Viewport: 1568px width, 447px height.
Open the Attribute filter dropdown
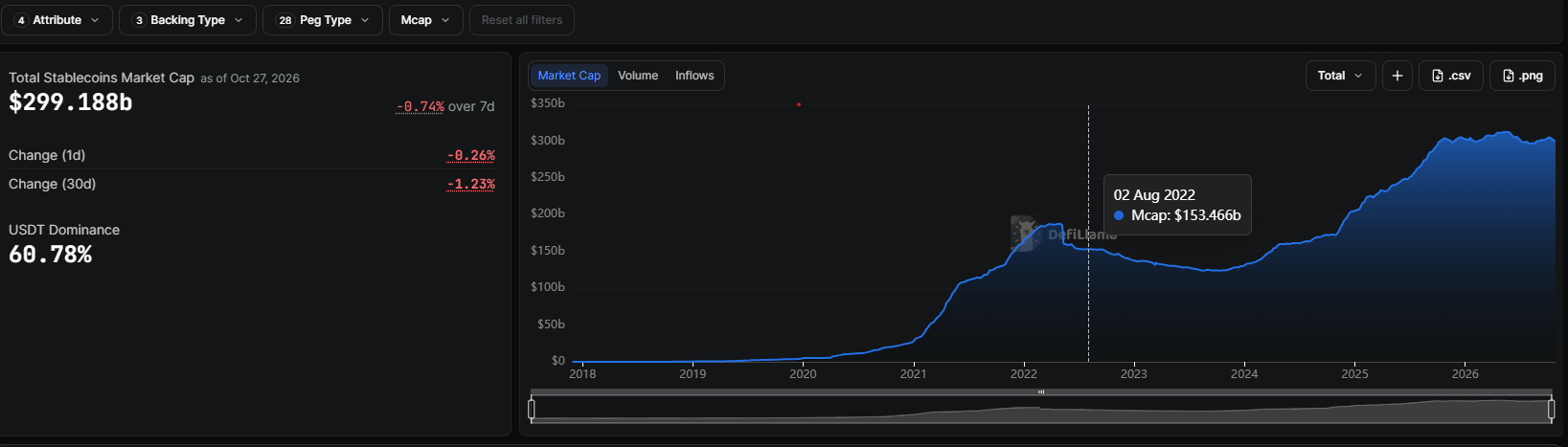click(x=57, y=20)
